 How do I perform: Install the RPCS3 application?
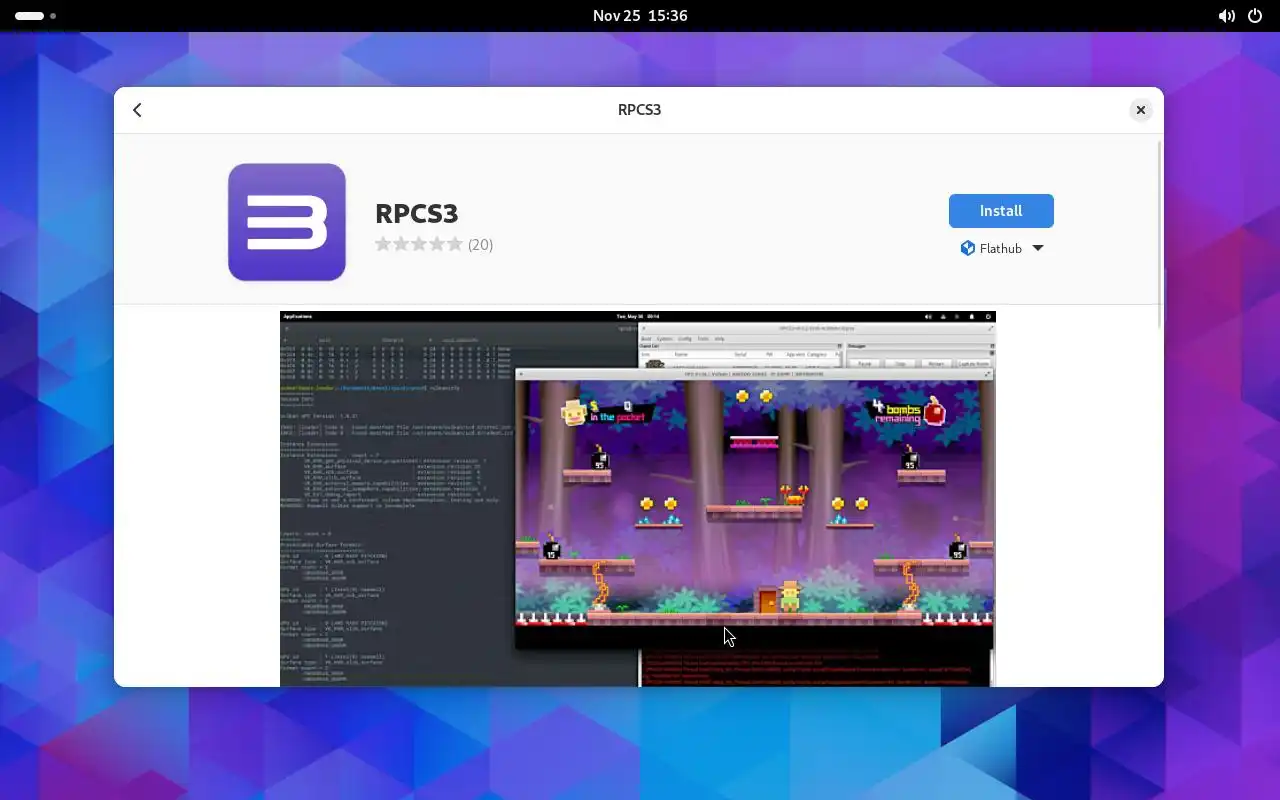click(1001, 211)
